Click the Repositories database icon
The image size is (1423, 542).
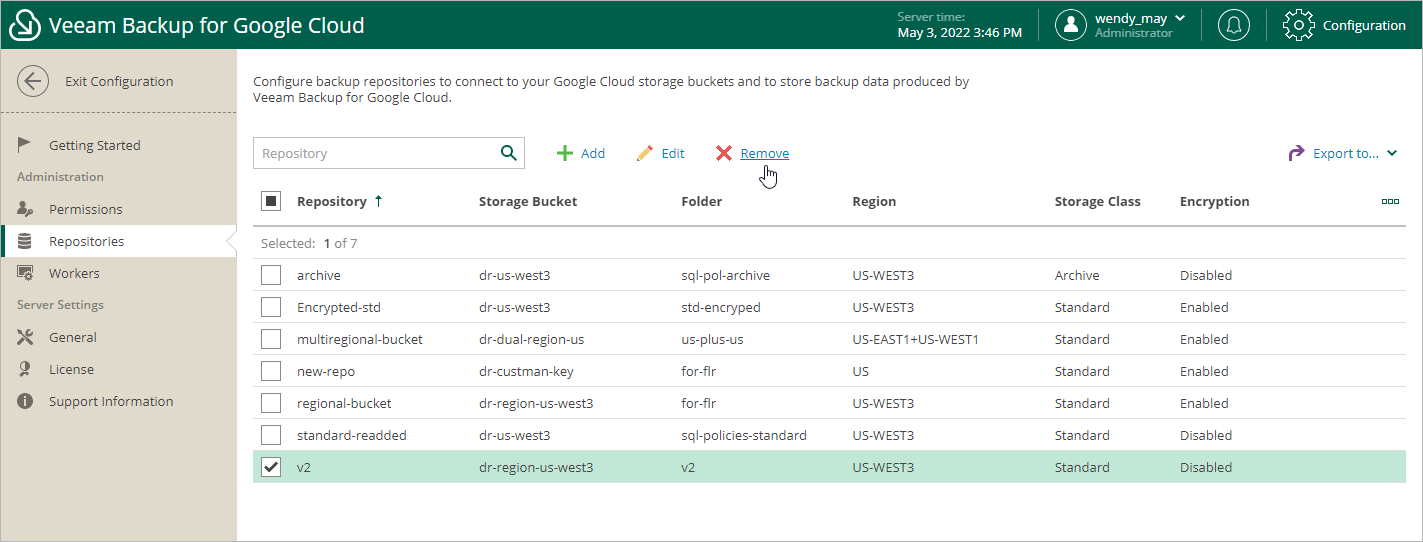(x=26, y=241)
